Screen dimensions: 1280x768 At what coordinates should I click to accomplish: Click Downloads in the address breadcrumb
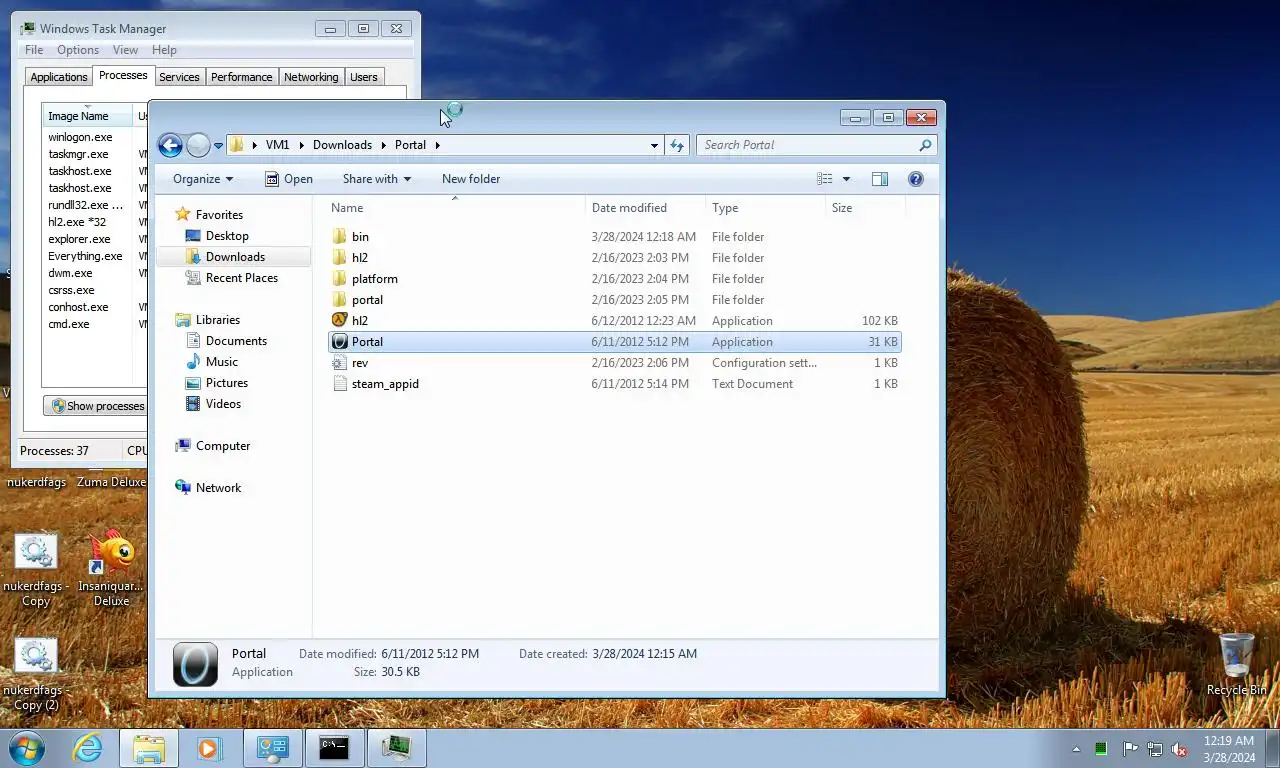tap(342, 145)
